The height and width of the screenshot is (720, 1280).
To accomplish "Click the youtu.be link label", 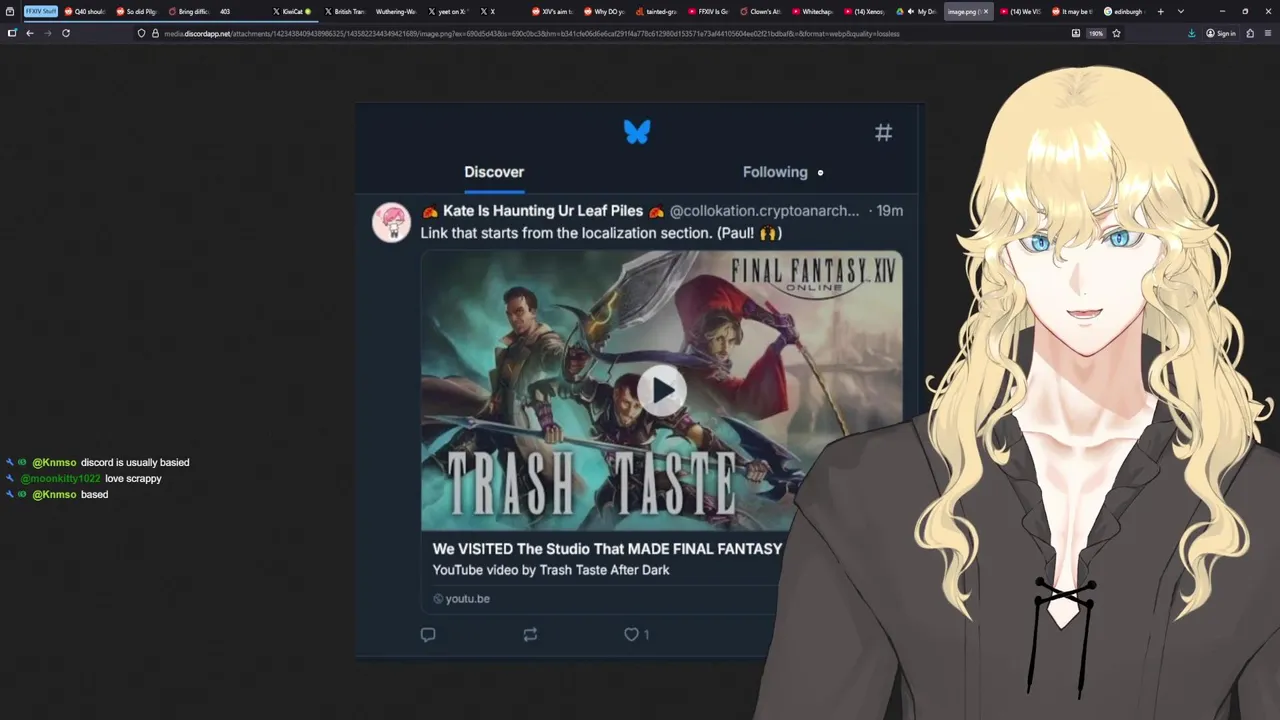I will [x=467, y=599].
